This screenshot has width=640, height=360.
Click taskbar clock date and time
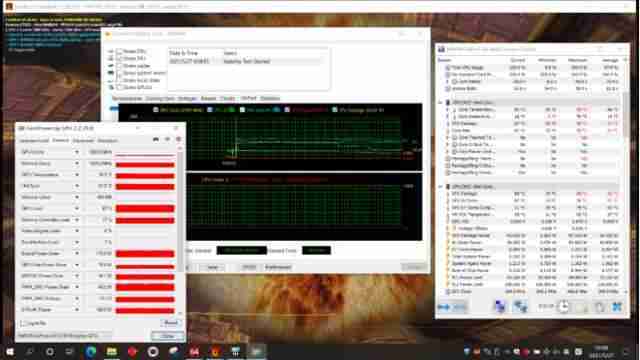602,351
